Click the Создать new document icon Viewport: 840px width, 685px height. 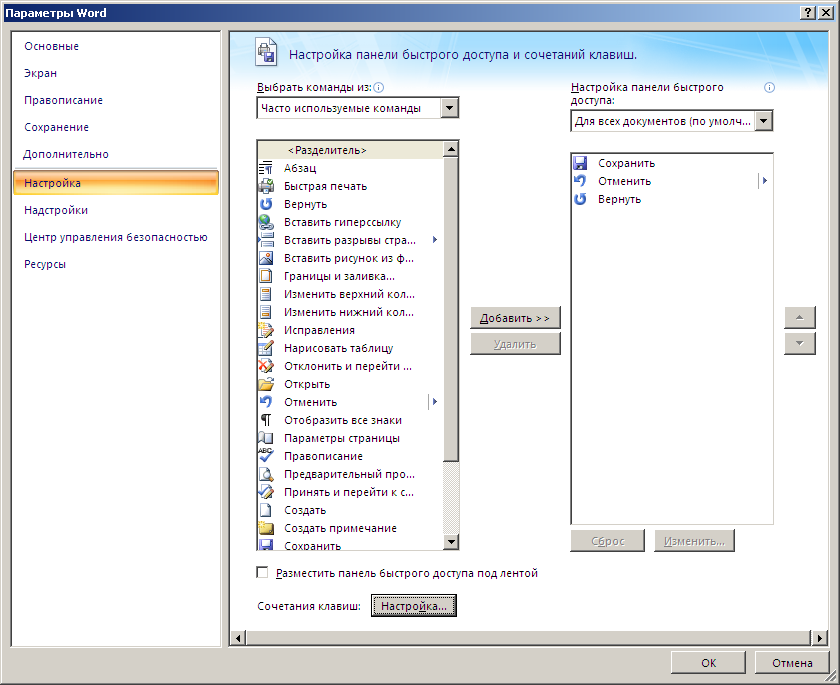point(266,510)
